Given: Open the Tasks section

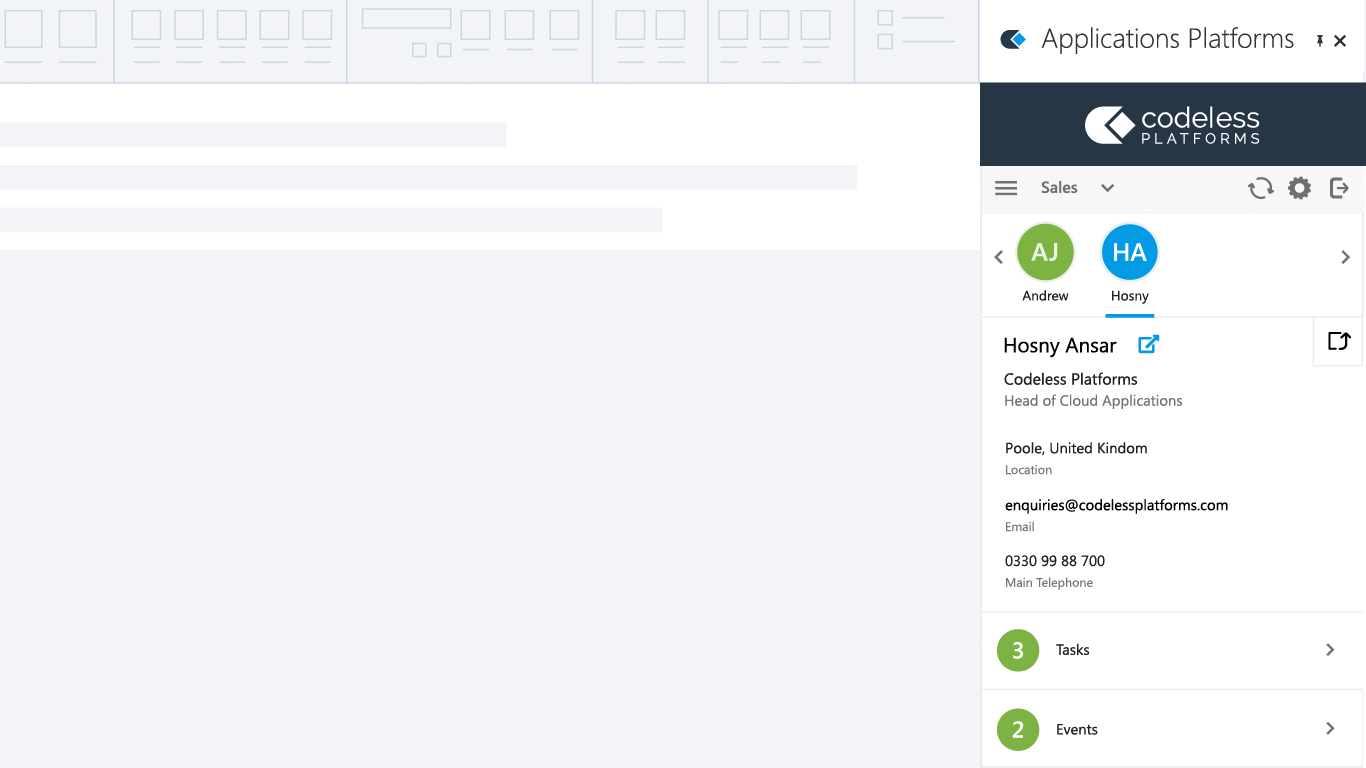Looking at the screenshot, I should 1172,651.
